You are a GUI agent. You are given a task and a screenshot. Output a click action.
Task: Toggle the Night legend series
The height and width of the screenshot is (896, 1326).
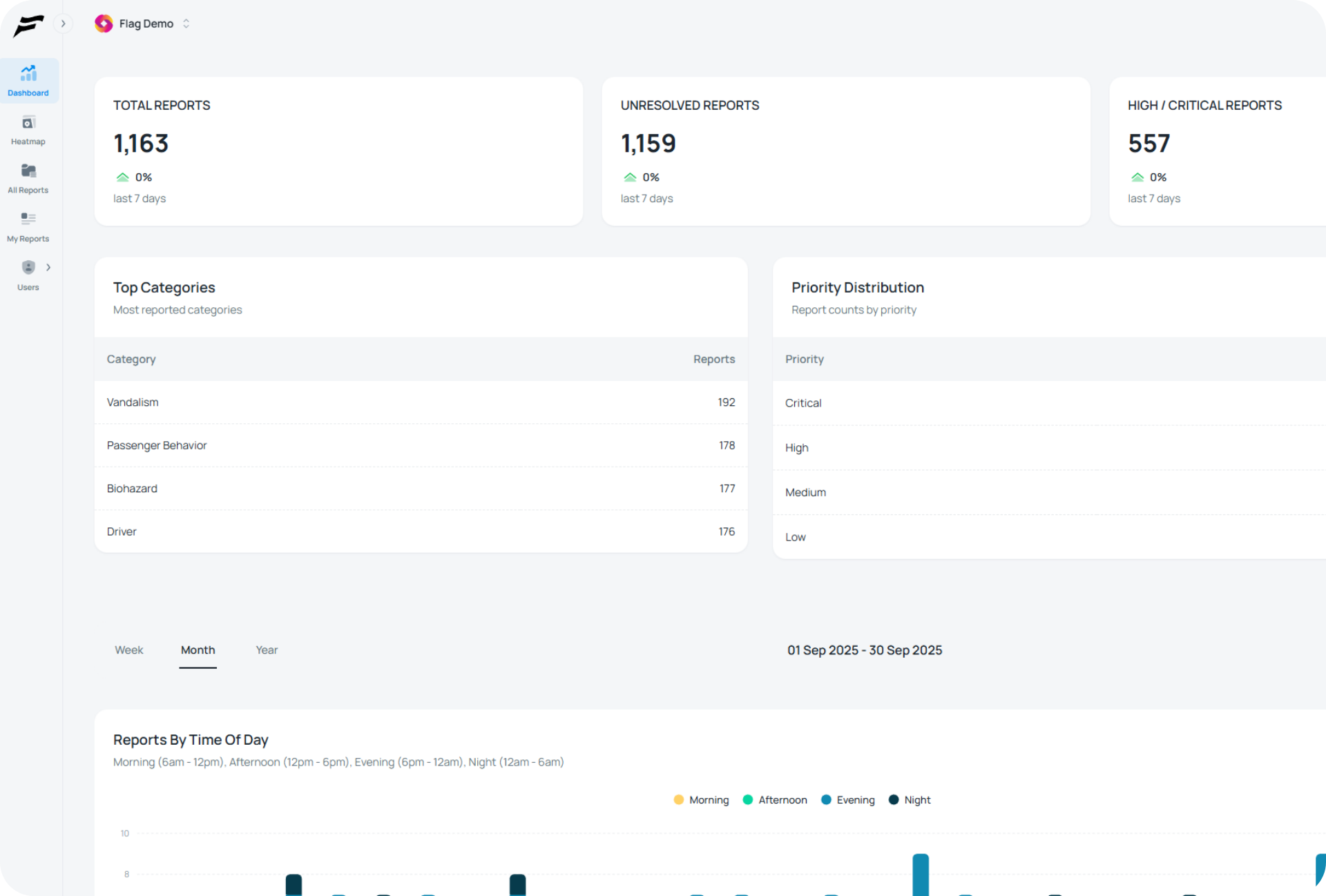[916, 800]
